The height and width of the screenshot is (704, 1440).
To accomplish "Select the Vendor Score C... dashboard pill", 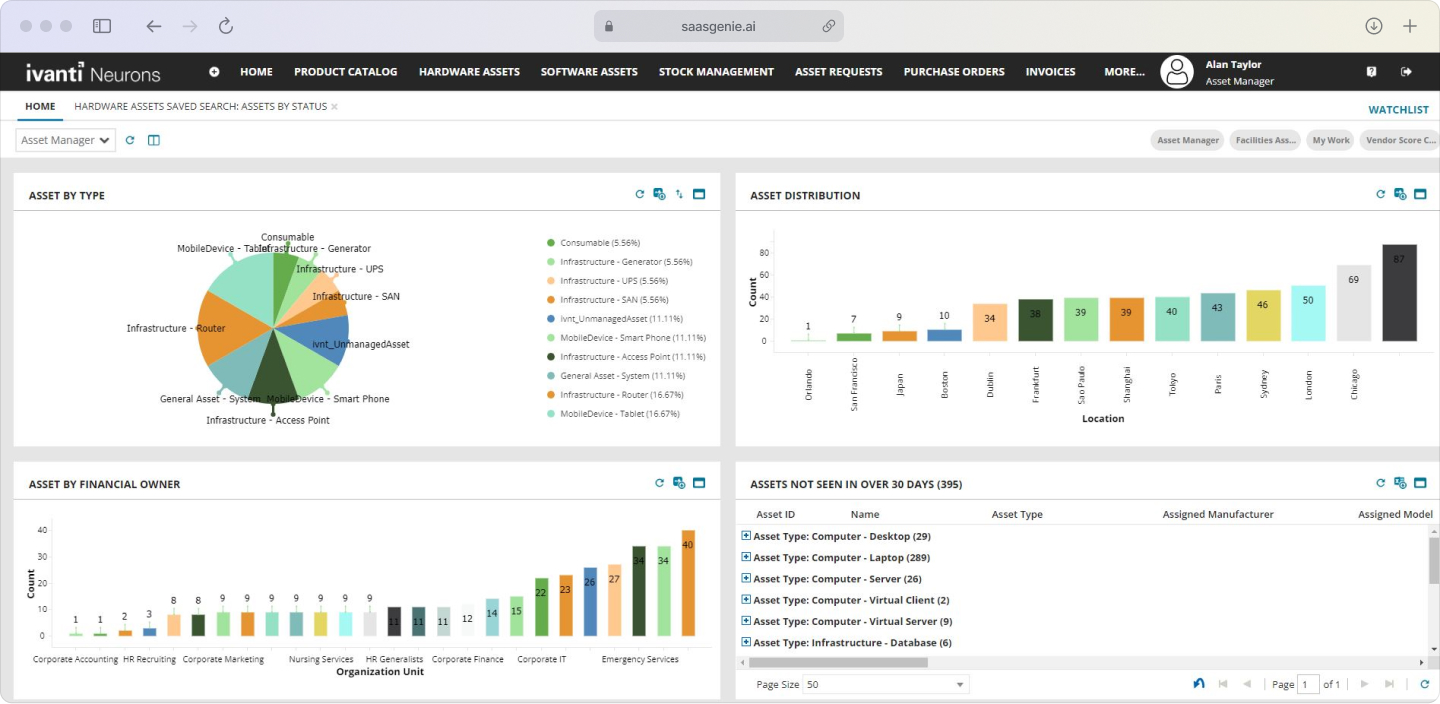I will coord(1400,140).
